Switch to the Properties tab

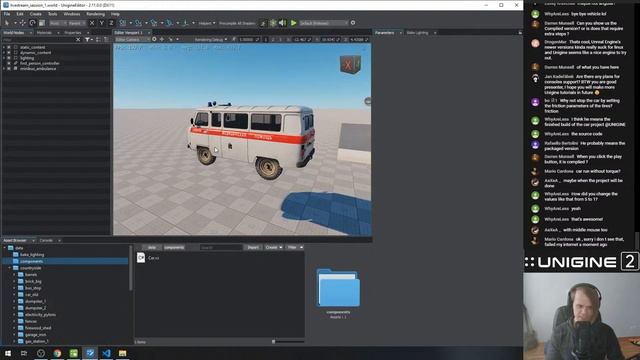(x=73, y=33)
